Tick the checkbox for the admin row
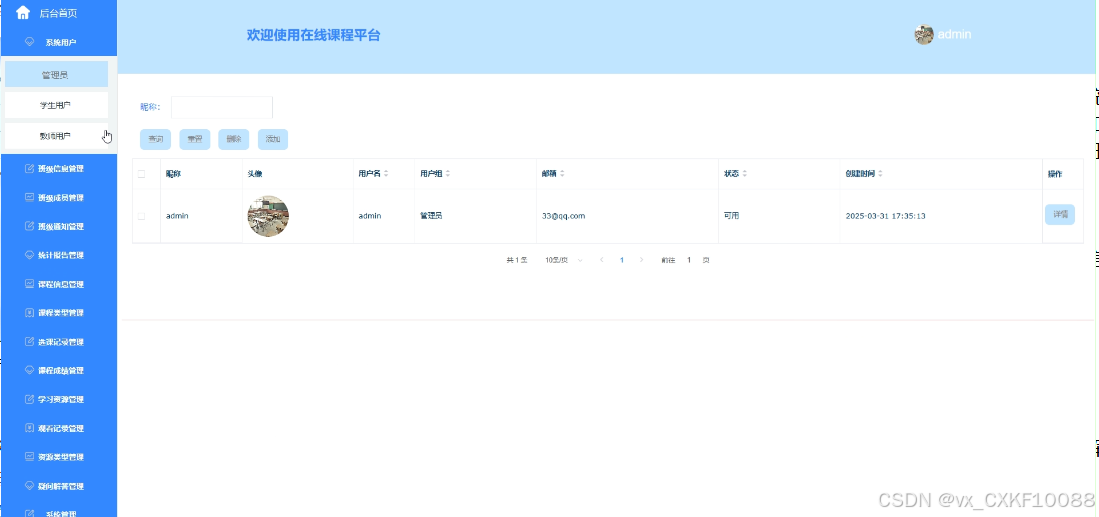 click(x=141, y=216)
